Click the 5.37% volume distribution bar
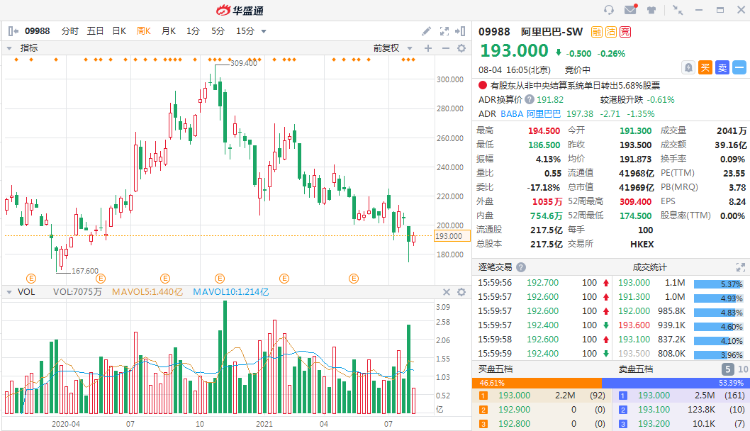 click(x=718, y=284)
